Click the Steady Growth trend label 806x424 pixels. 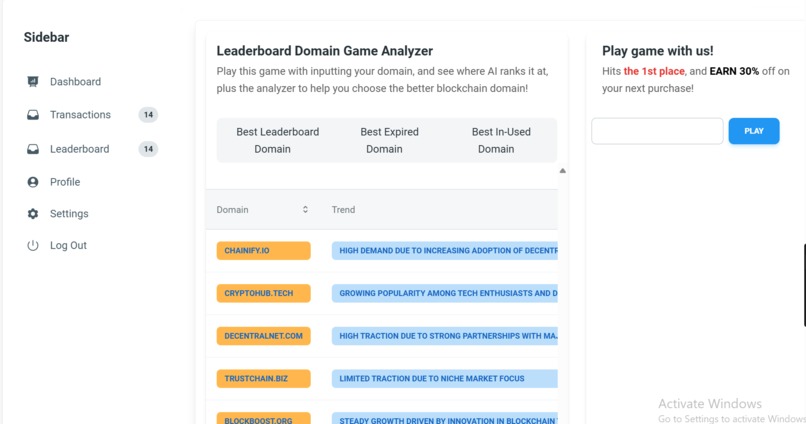(445, 418)
